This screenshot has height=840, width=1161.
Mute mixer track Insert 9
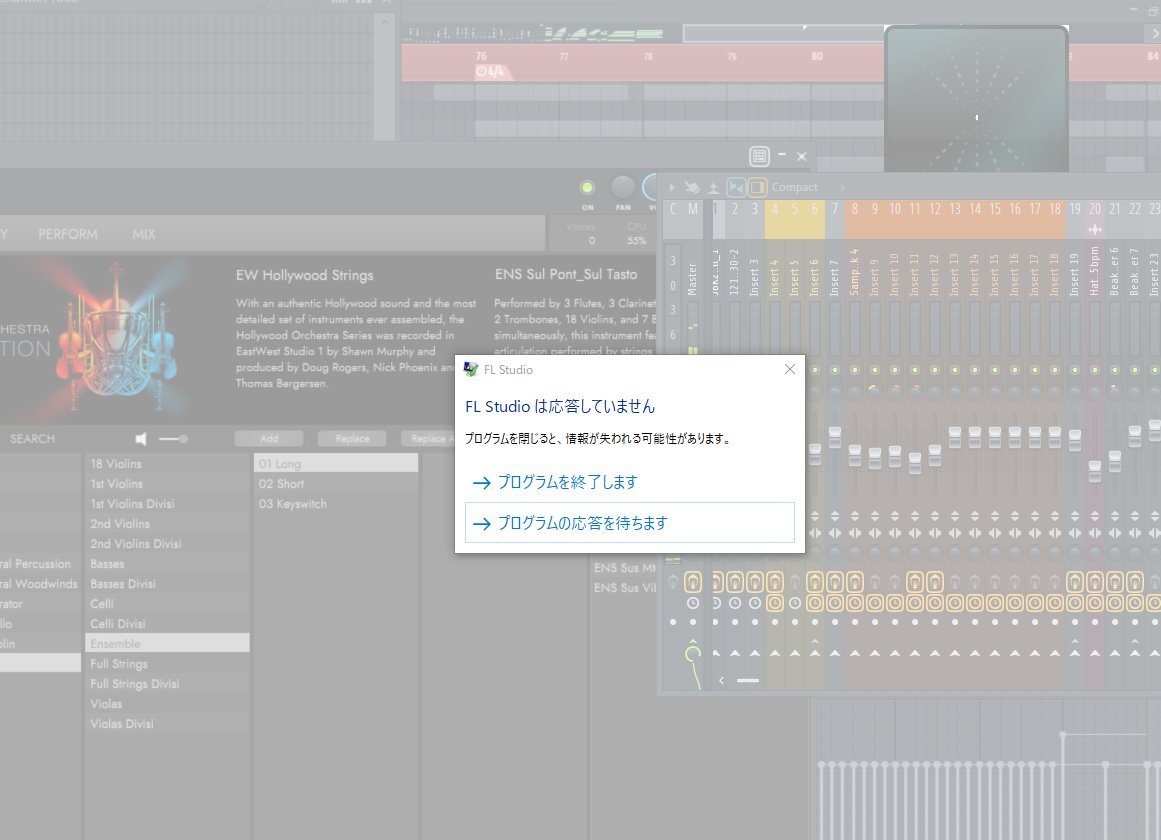(875, 370)
